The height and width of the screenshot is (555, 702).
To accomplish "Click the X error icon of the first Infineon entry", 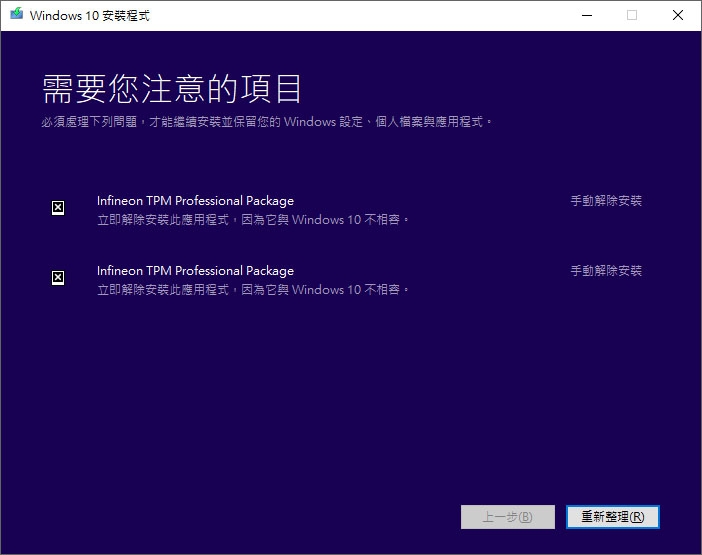I will (58, 208).
